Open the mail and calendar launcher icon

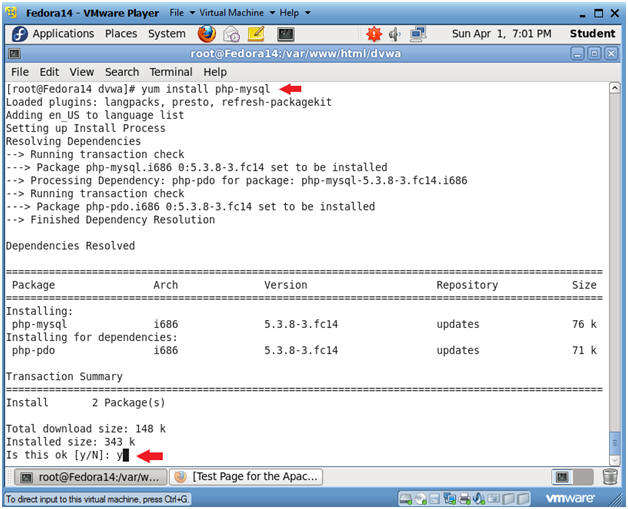pyautogui.click(x=231, y=34)
